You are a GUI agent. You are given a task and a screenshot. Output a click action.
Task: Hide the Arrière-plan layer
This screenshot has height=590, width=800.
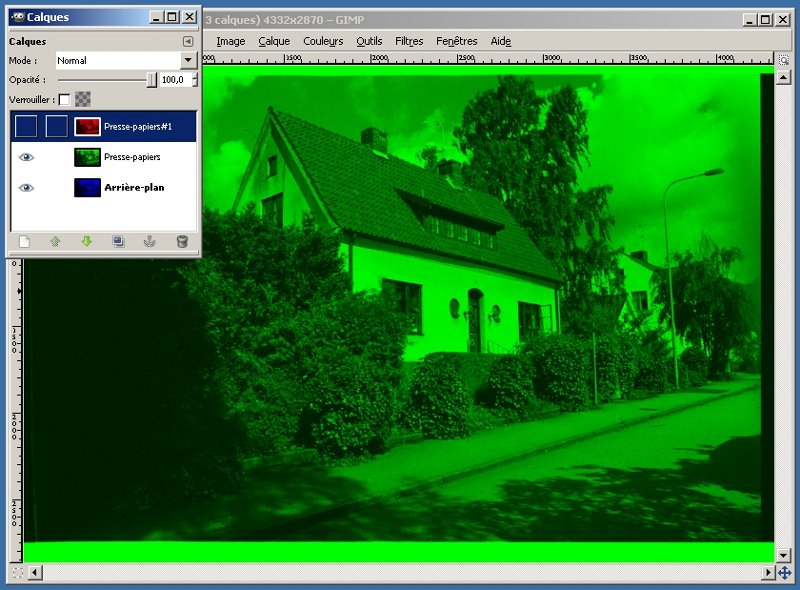27,187
